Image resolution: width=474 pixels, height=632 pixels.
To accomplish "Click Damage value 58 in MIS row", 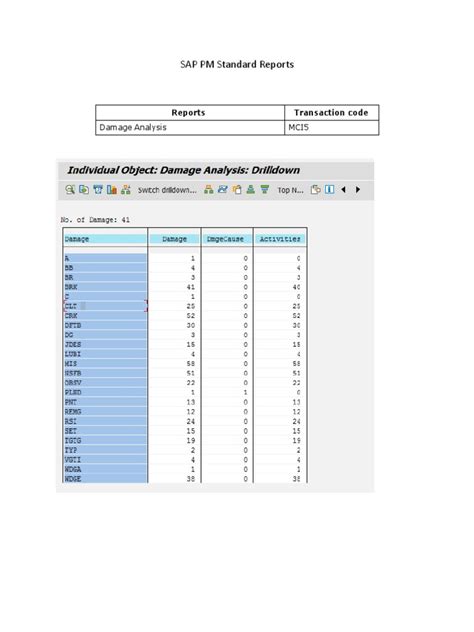I will 190,364.
